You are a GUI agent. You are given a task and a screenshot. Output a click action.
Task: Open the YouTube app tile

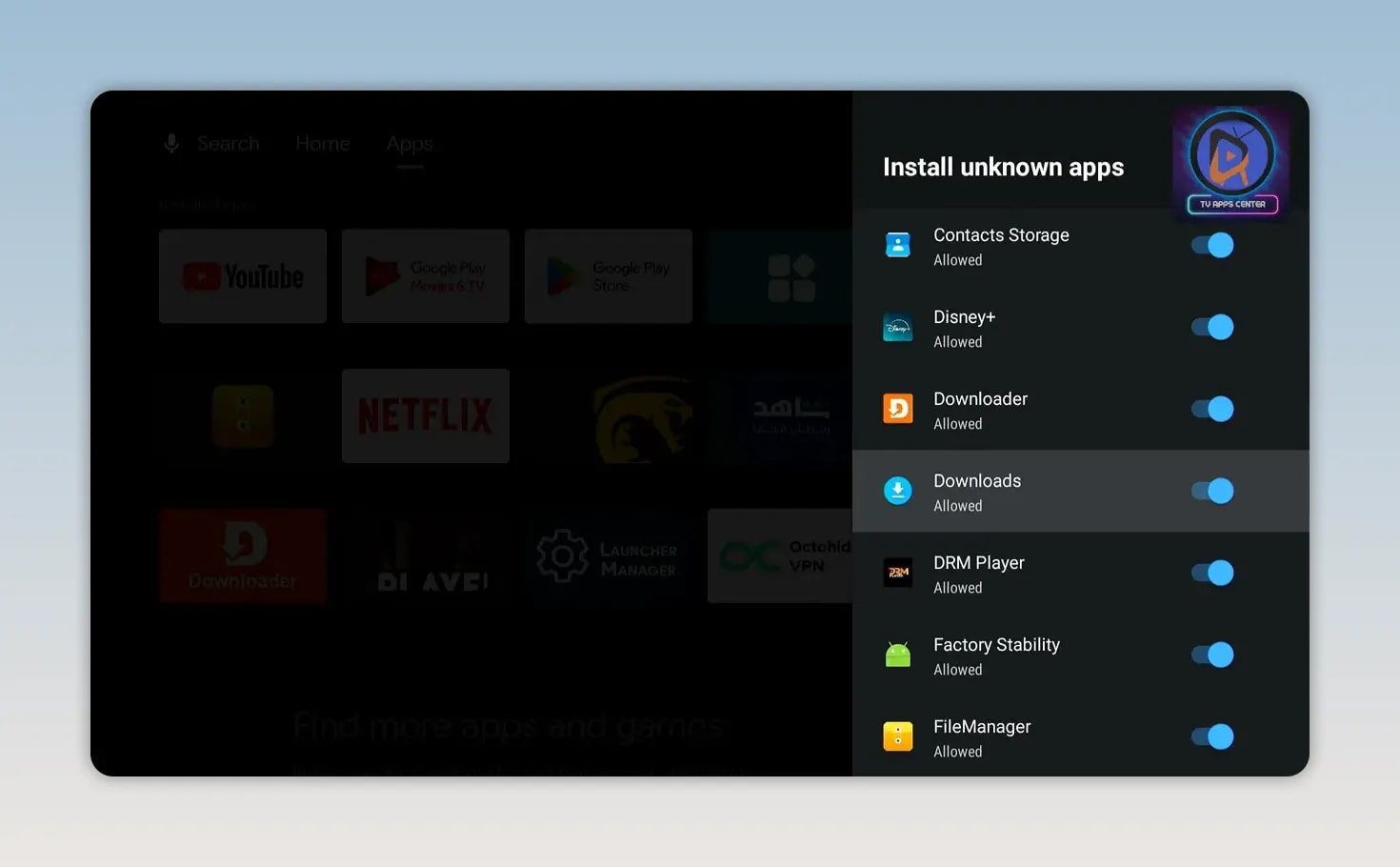click(243, 276)
